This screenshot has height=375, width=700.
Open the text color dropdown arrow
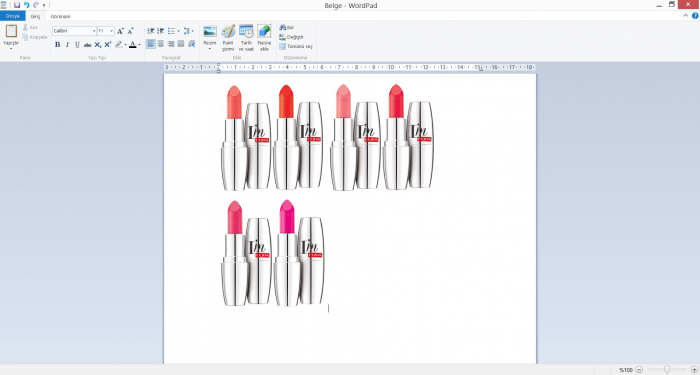(x=139, y=45)
